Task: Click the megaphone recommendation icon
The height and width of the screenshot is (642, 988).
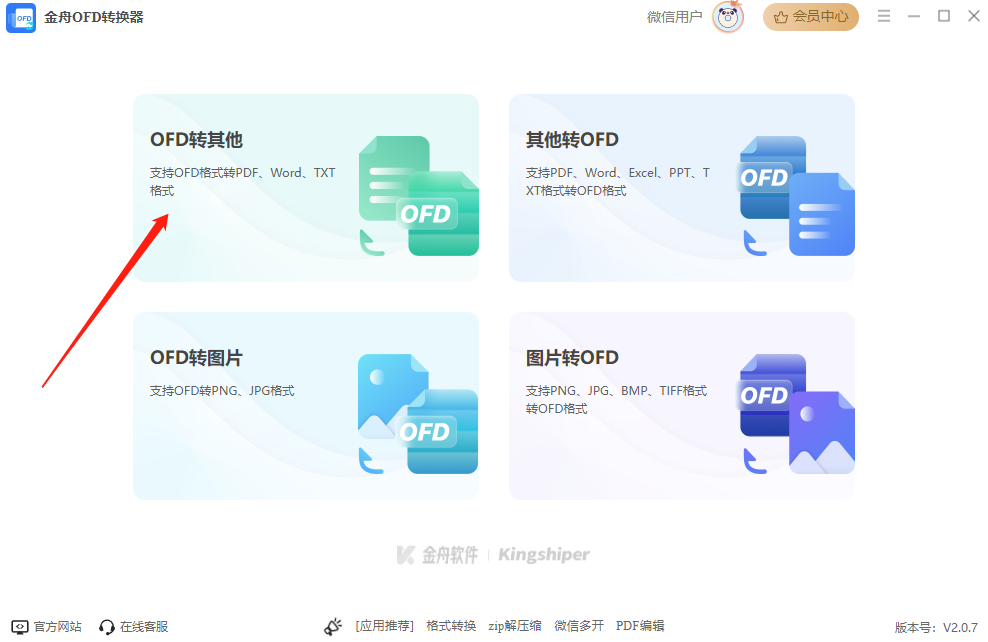Action: click(333, 626)
